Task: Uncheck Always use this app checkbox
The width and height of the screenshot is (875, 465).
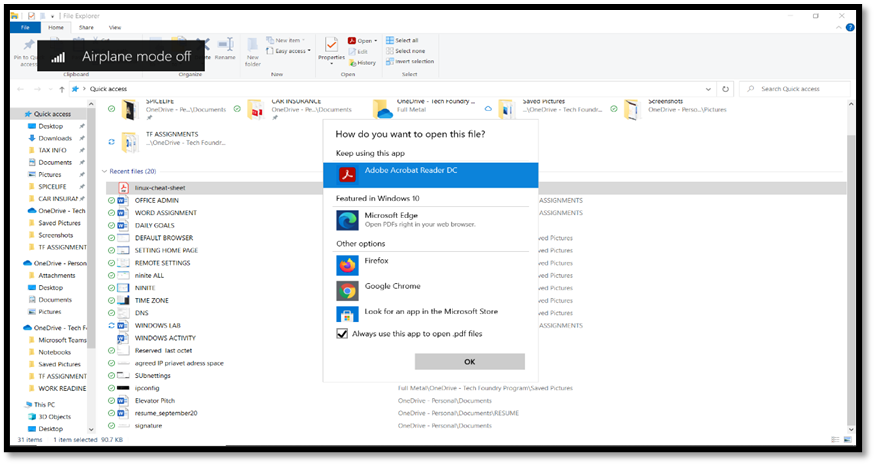Action: tap(342, 334)
